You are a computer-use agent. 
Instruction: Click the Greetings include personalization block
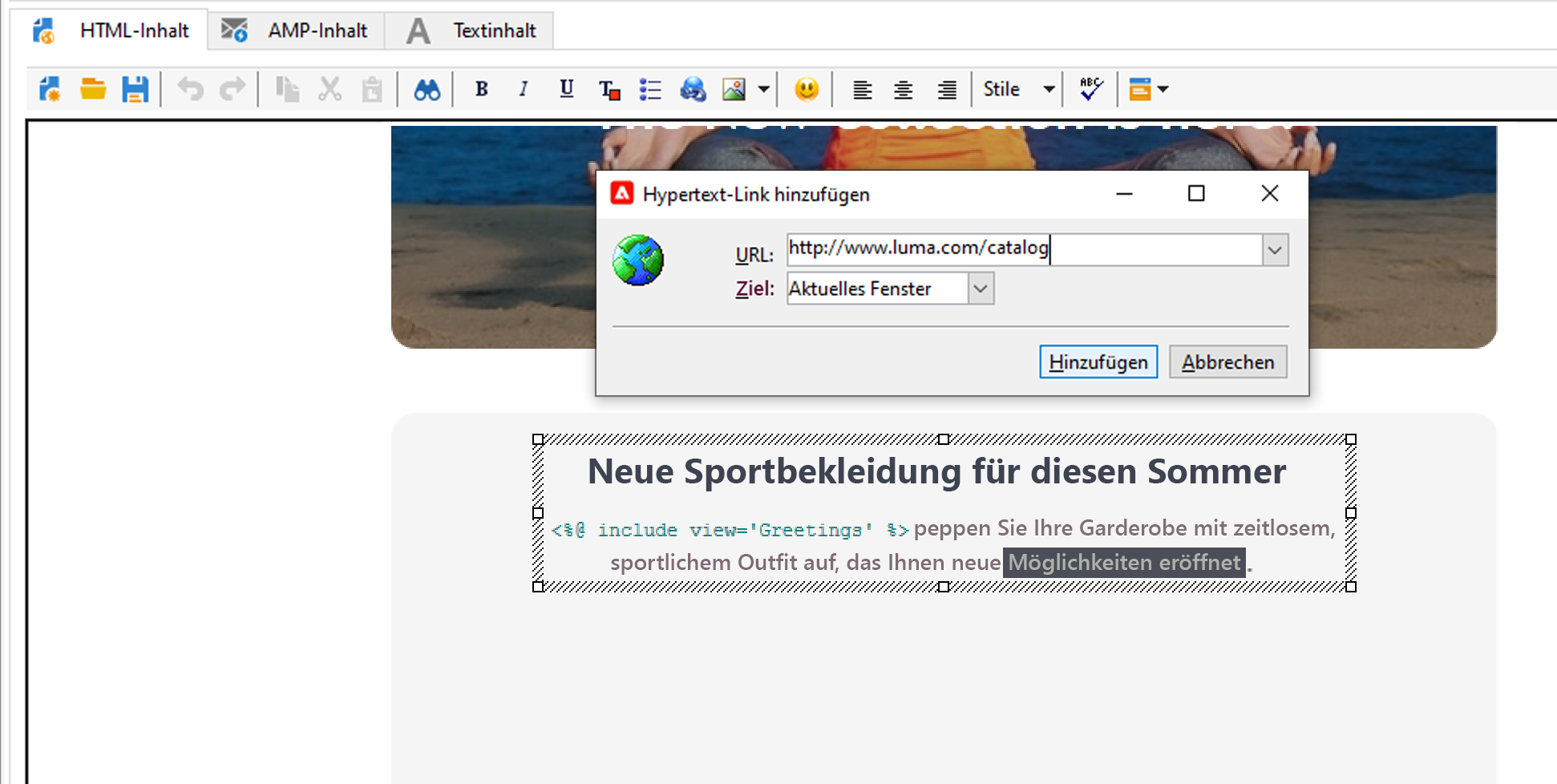pyautogui.click(x=730, y=530)
